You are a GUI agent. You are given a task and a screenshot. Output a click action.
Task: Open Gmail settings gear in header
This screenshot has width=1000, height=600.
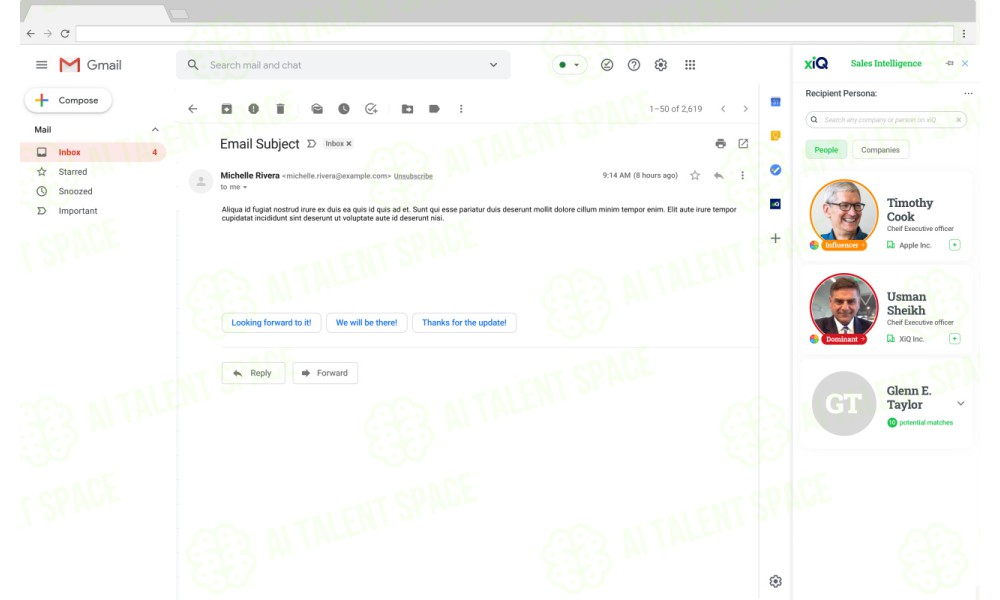pos(661,65)
